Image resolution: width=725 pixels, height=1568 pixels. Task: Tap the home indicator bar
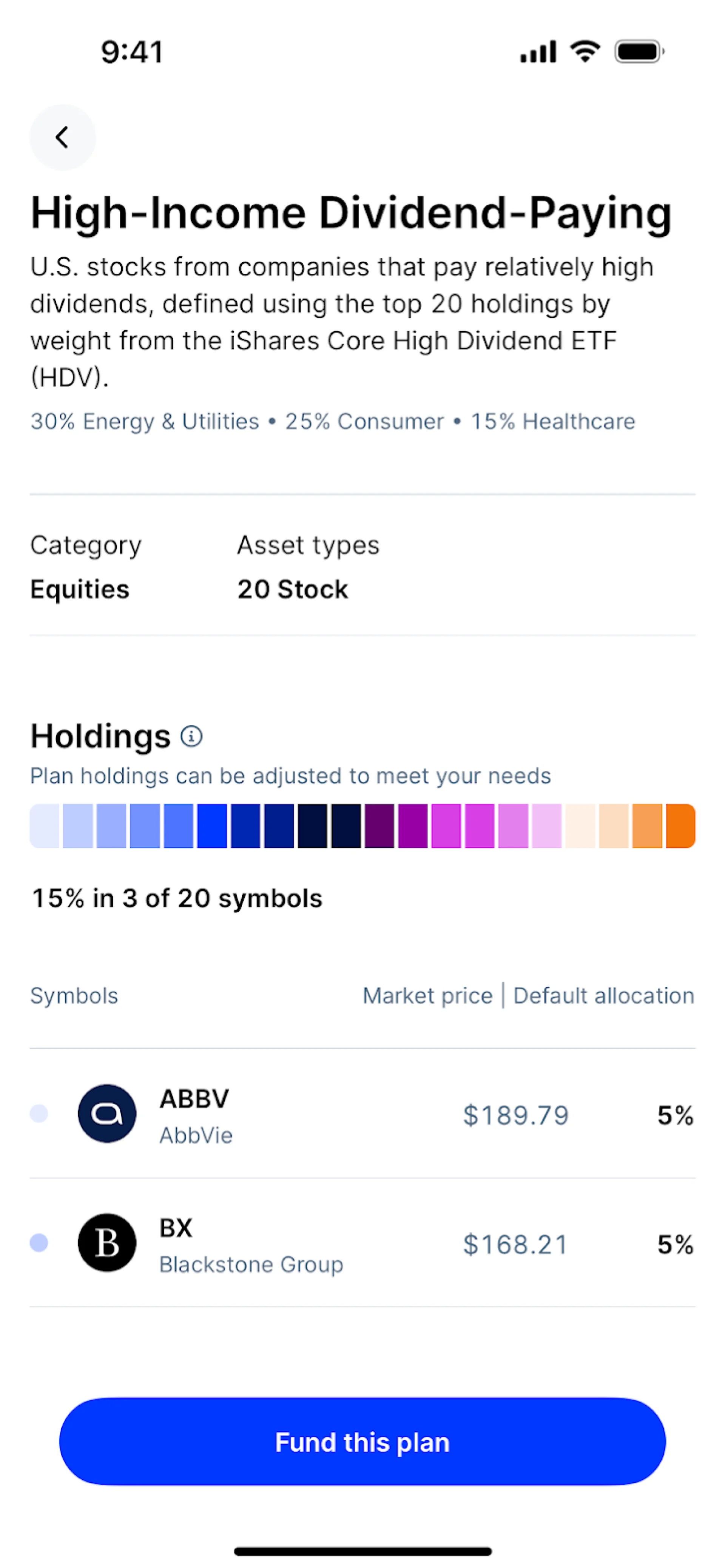(363, 1551)
